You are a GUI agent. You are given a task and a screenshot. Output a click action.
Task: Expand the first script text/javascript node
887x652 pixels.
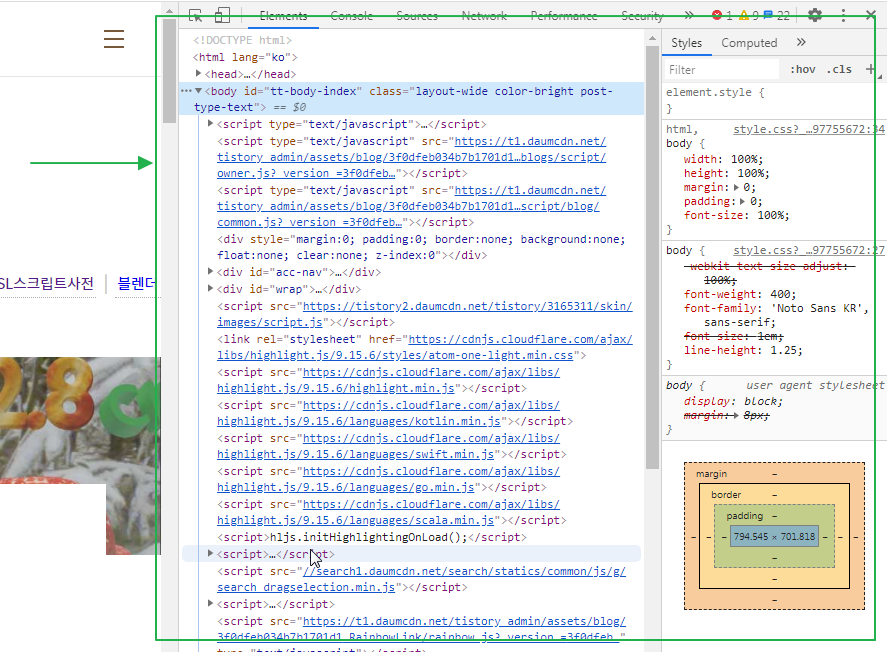point(210,123)
